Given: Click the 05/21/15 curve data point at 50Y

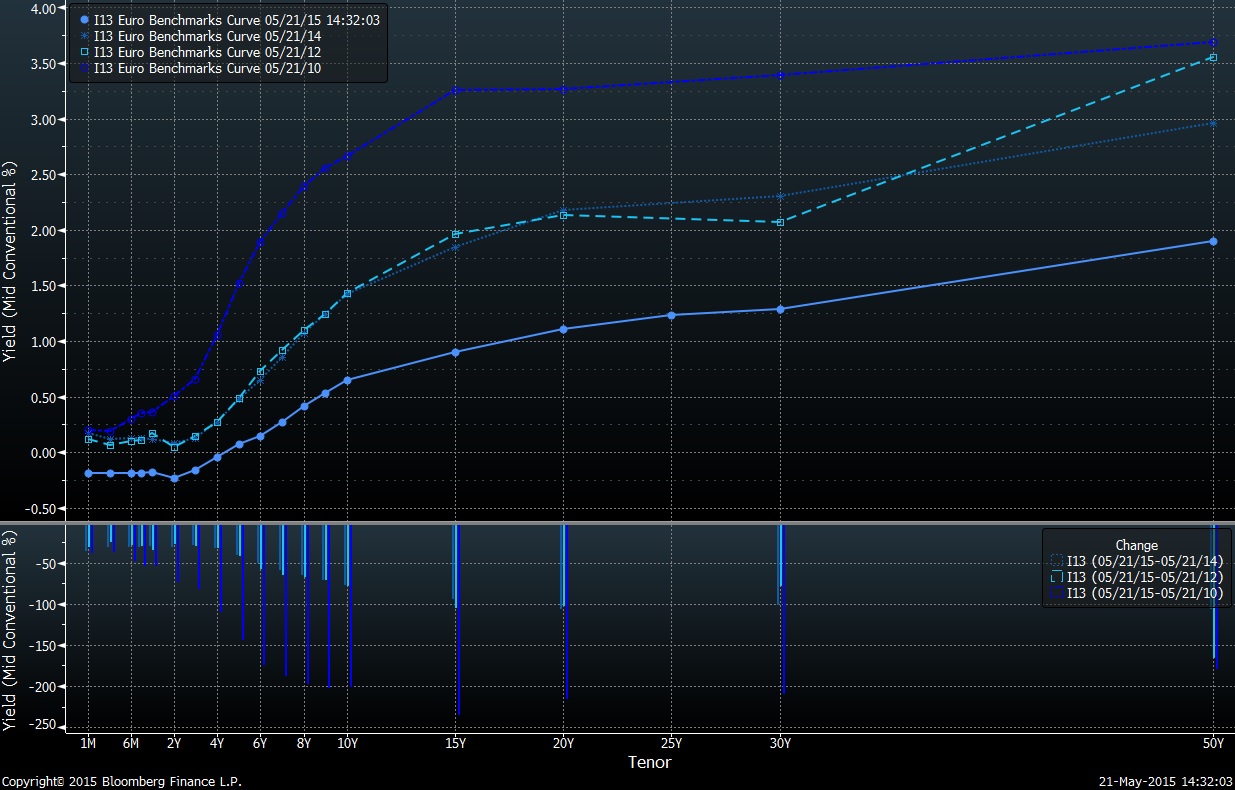Looking at the screenshot, I should [1213, 241].
